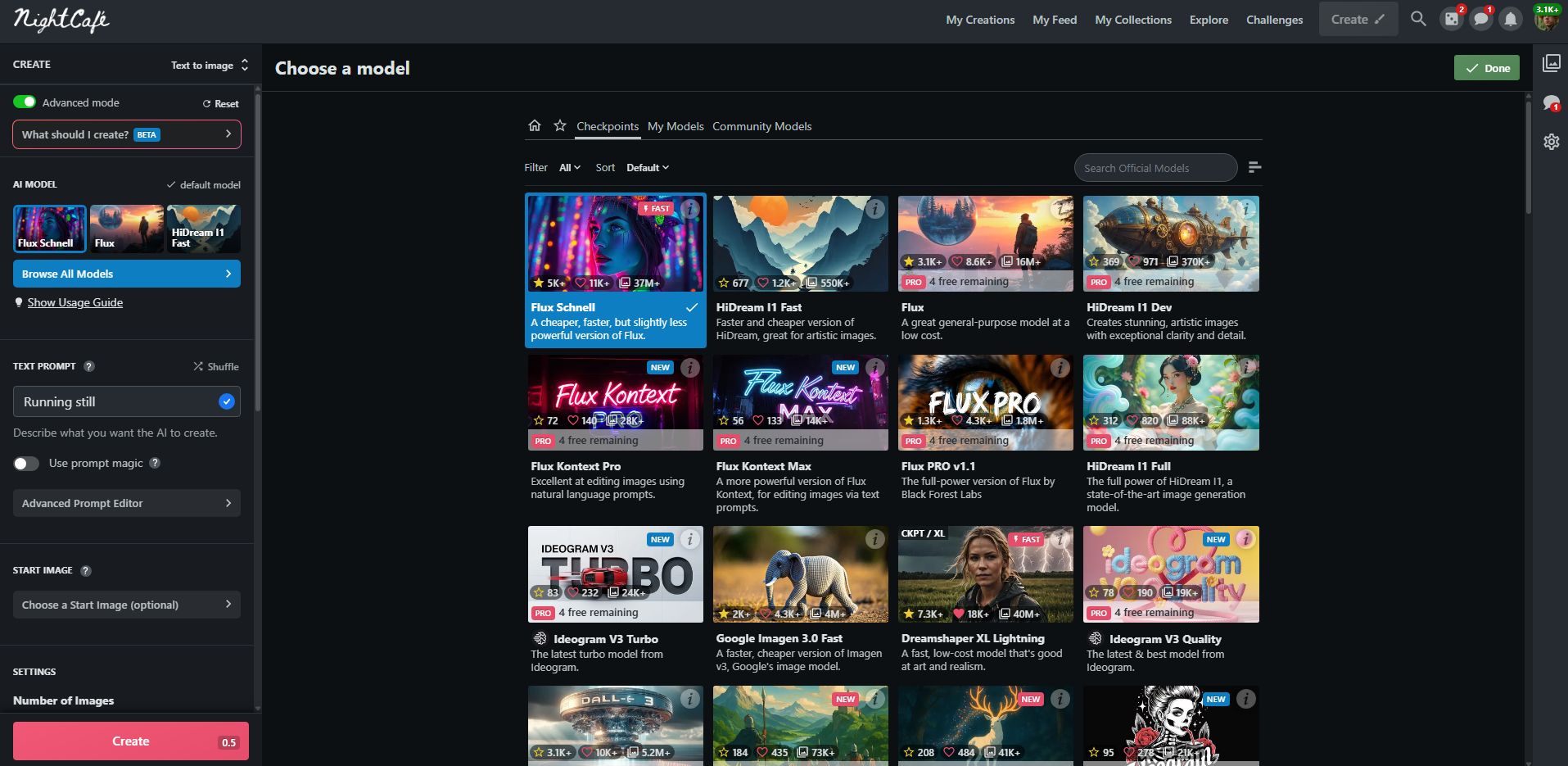Go to the model browser home icon
Image resolution: width=1568 pixels, height=766 pixels.
(x=535, y=125)
